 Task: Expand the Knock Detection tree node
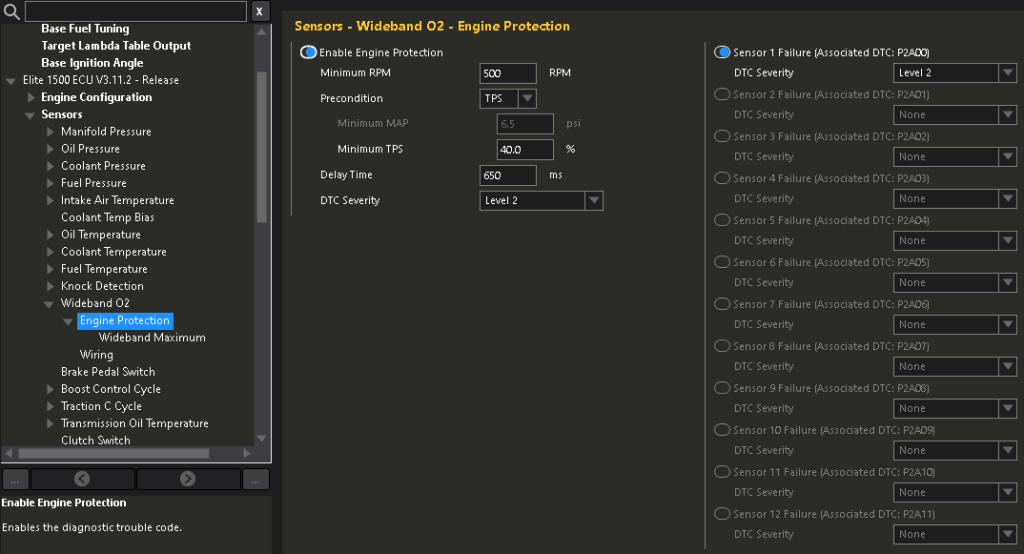[x=51, y=287]
